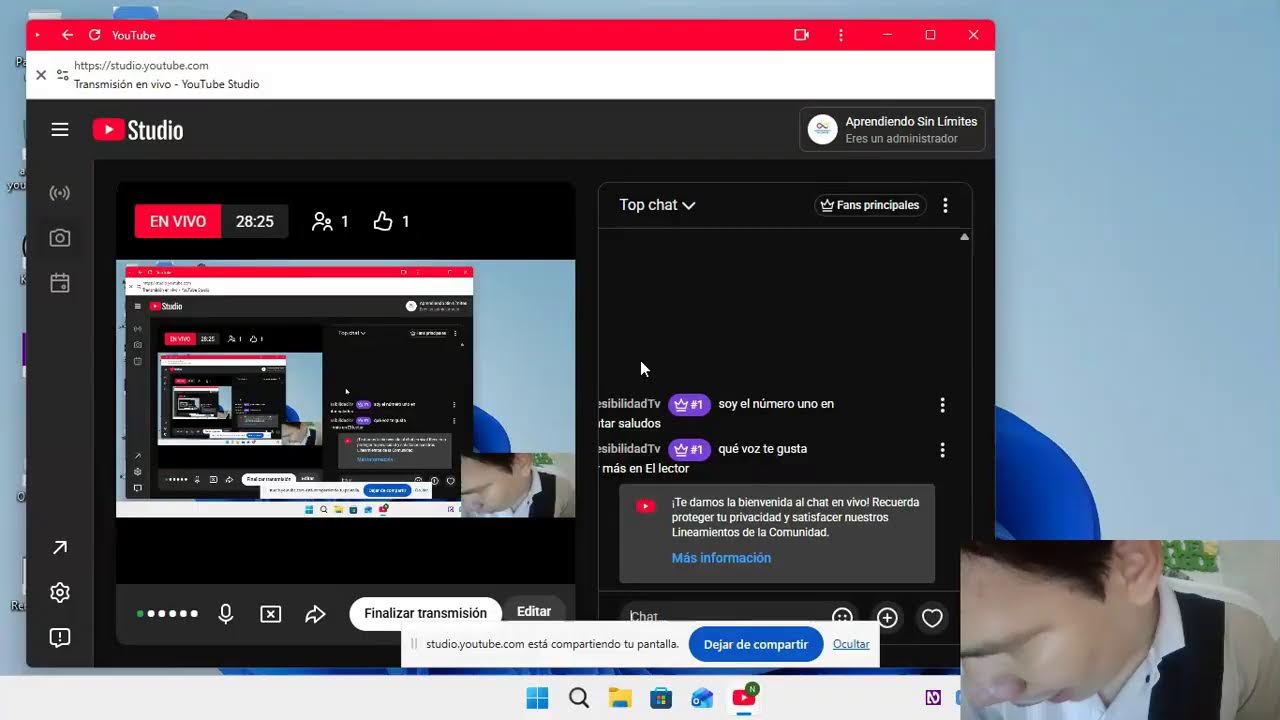The height and width of the screenshot is (720, 1280).
Task: Open taskbar Search
Action: click(x=579, y=698)
